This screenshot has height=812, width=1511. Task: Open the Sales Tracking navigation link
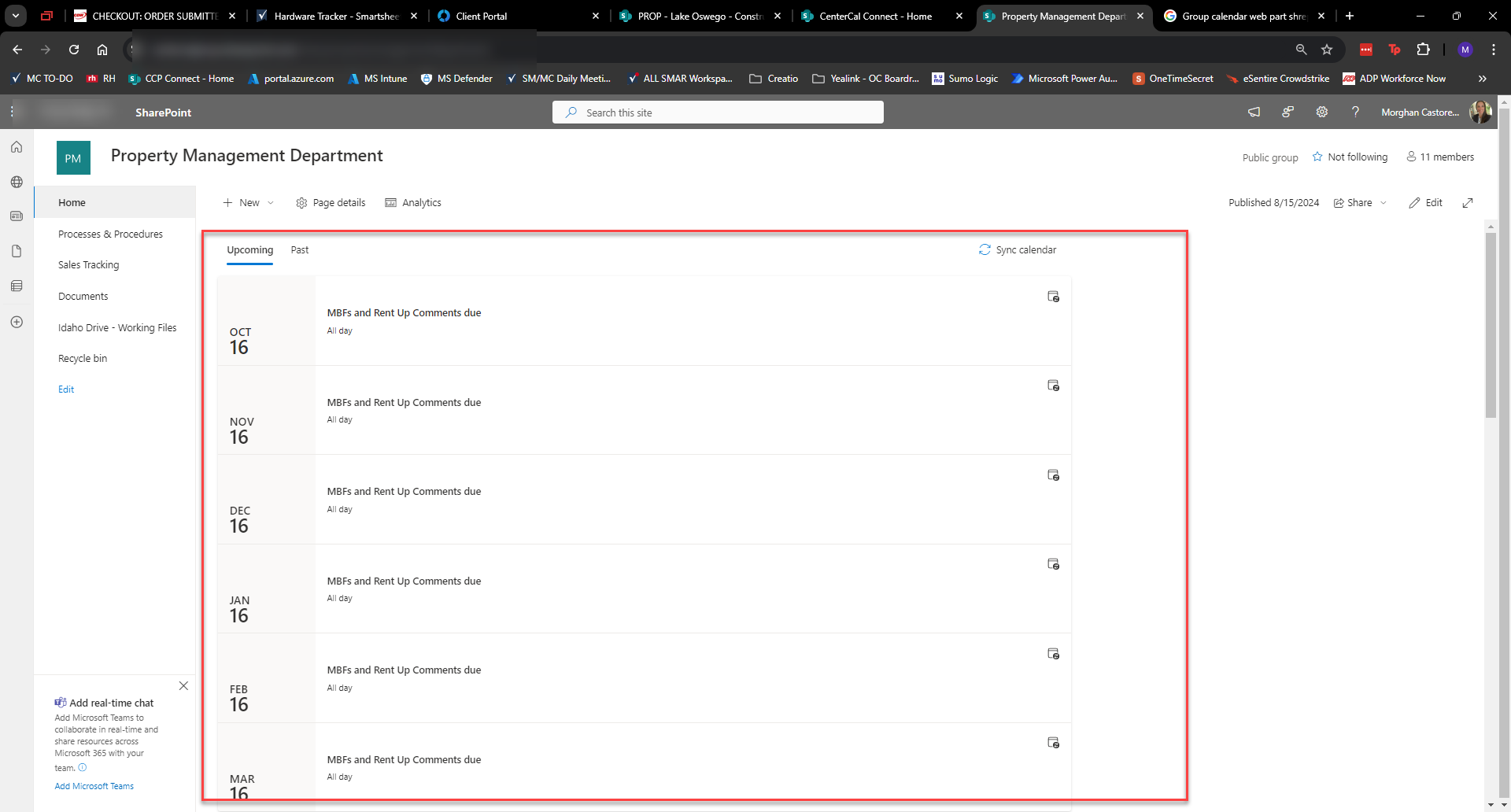[88, 264]
